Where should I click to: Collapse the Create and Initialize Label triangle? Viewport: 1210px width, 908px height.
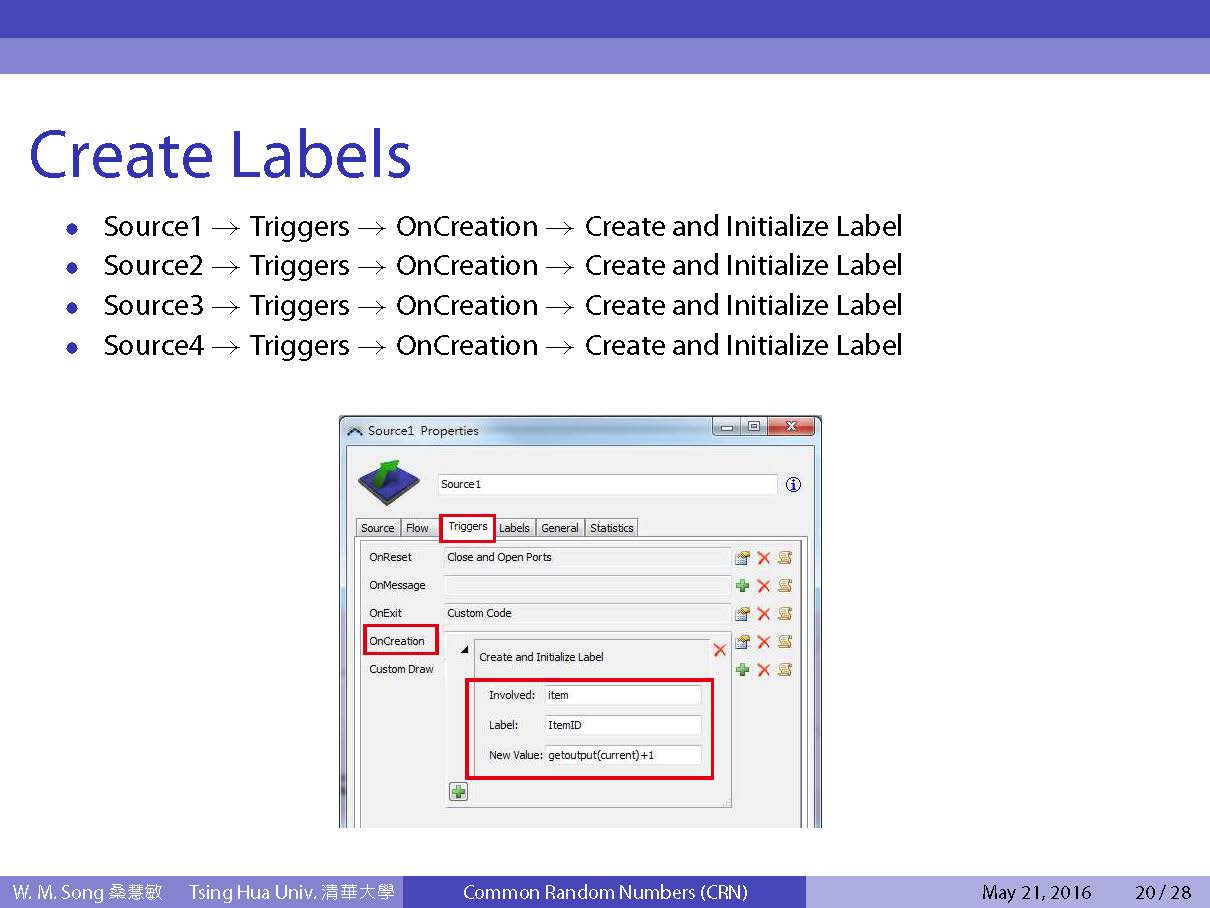(463, 650)
